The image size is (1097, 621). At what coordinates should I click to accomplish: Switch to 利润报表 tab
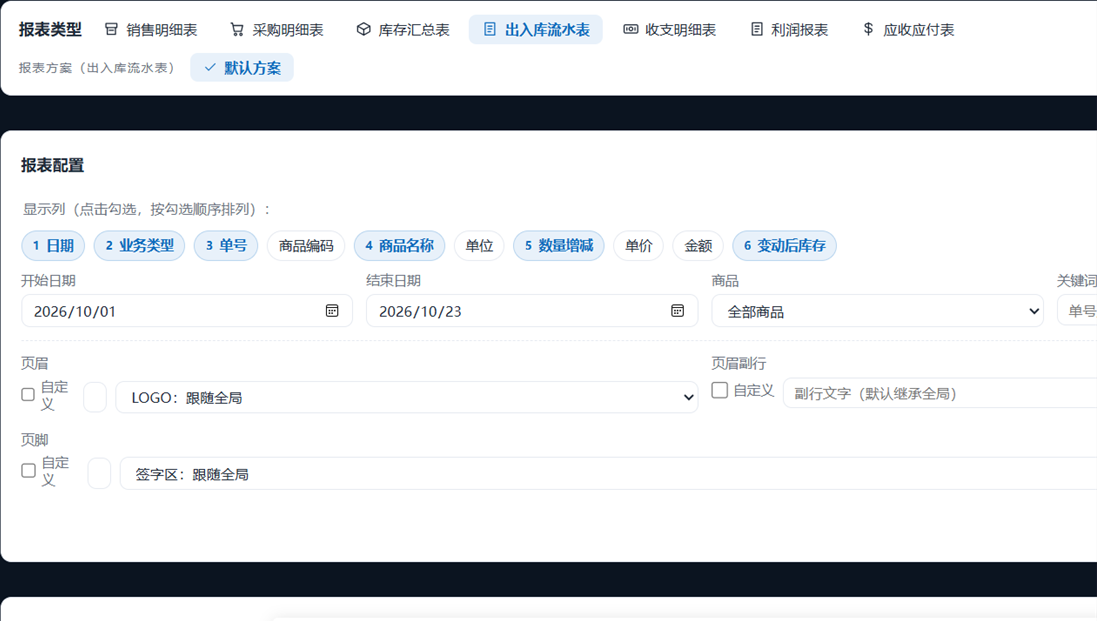pos(789,29)
